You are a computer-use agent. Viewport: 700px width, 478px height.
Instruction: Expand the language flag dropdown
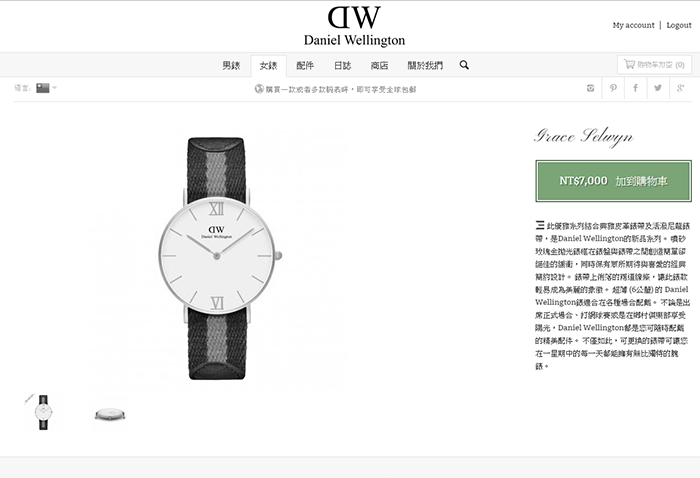pyautogui.click(x=46, y=88)
